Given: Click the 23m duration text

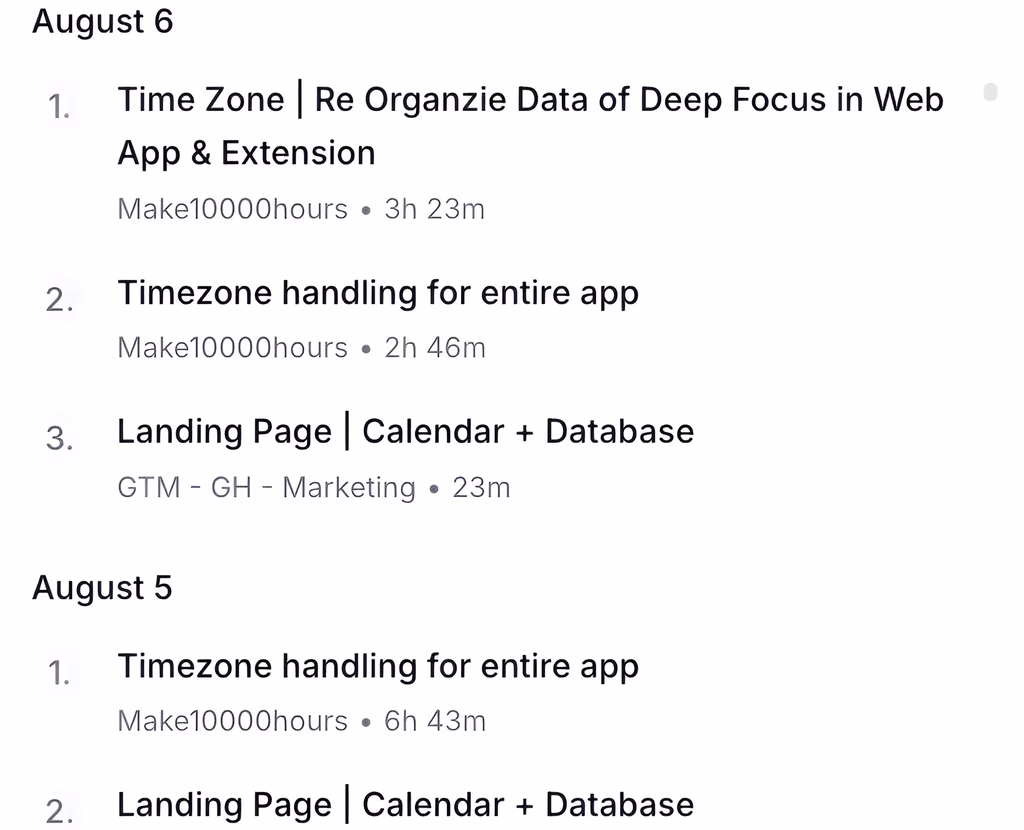Looking at the screenshot, I should click(x=481, y=488).
